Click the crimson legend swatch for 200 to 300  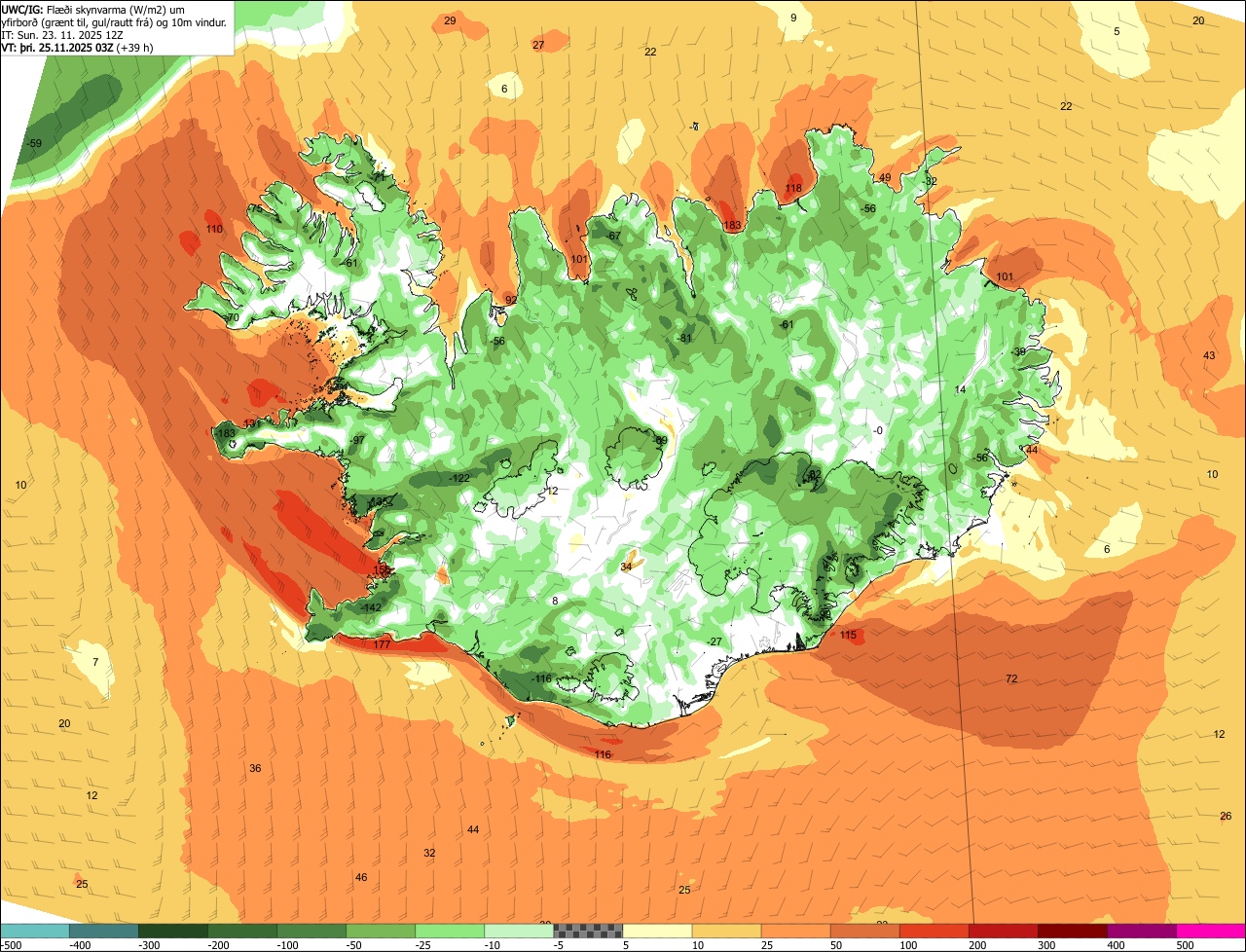coord(1004,931)
